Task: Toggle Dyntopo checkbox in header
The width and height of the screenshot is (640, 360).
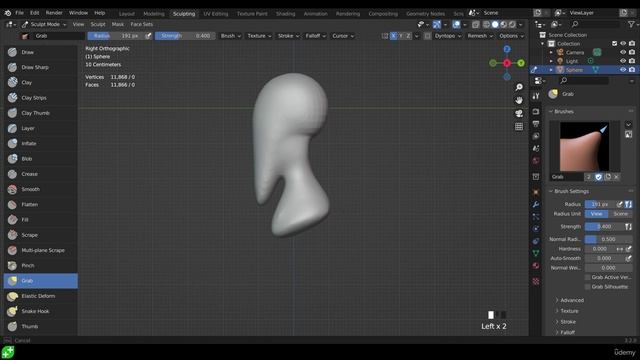Action: click(427, 36)
